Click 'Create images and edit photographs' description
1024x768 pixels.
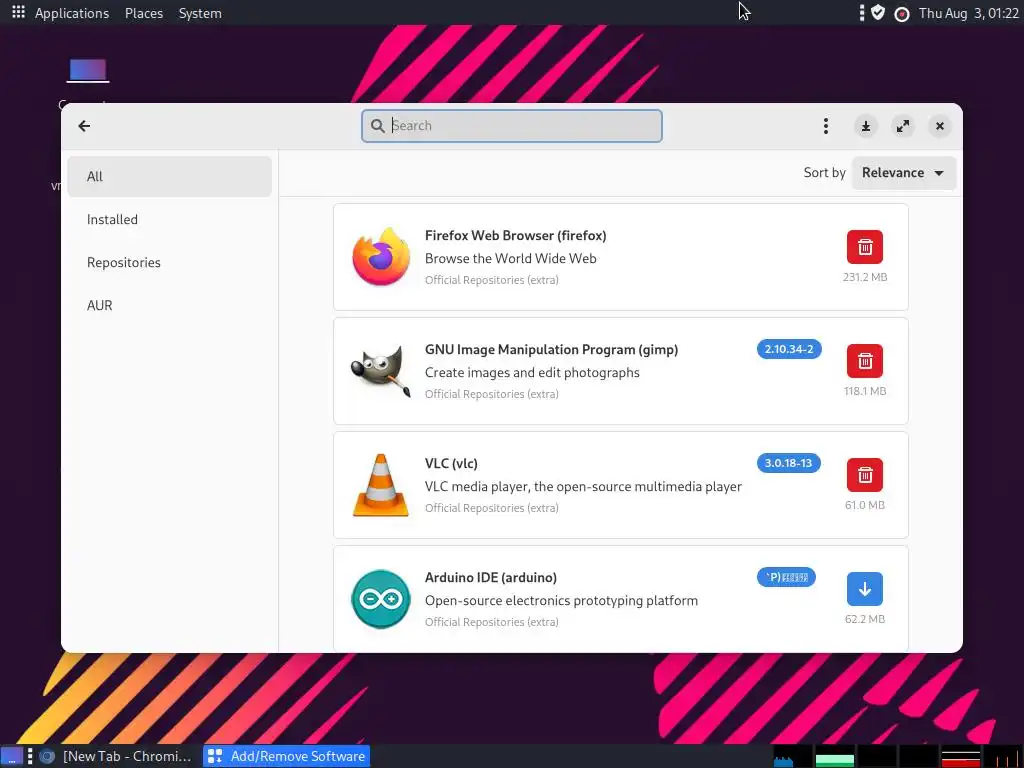point(532,373)
